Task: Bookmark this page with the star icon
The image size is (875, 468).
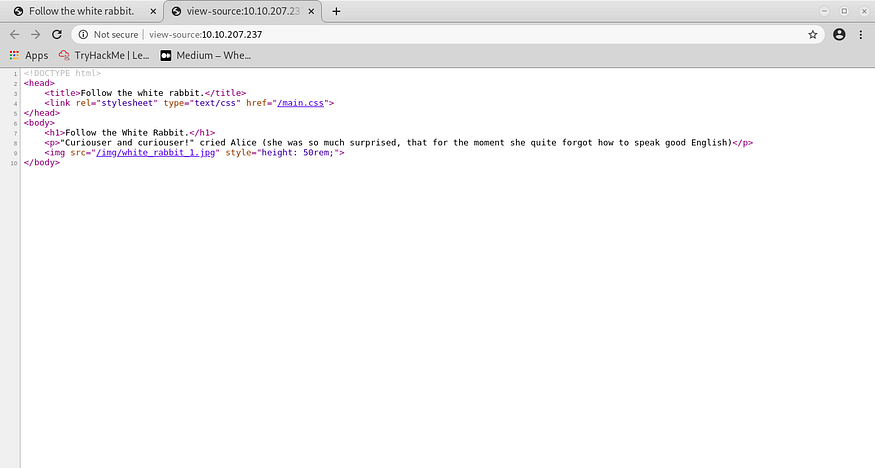Action: pos(812,35)
